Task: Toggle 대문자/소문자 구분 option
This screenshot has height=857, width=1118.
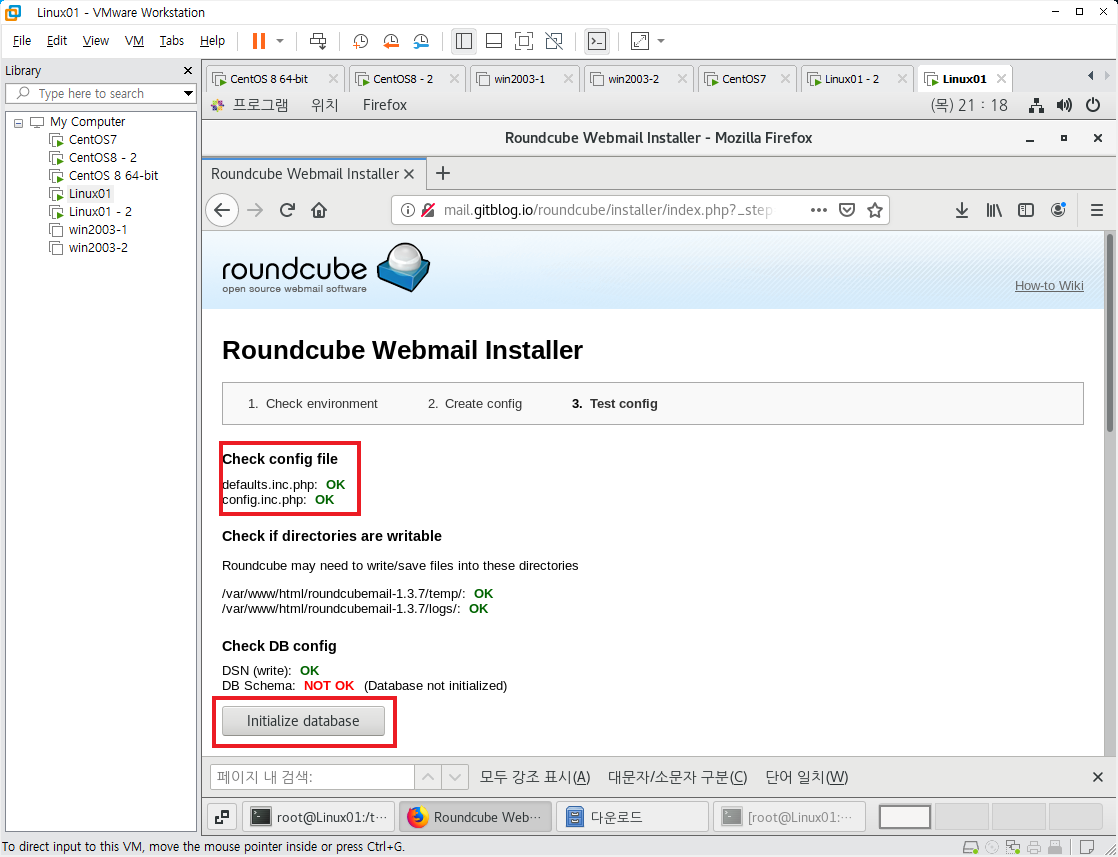Action: [x=677, y=777]
